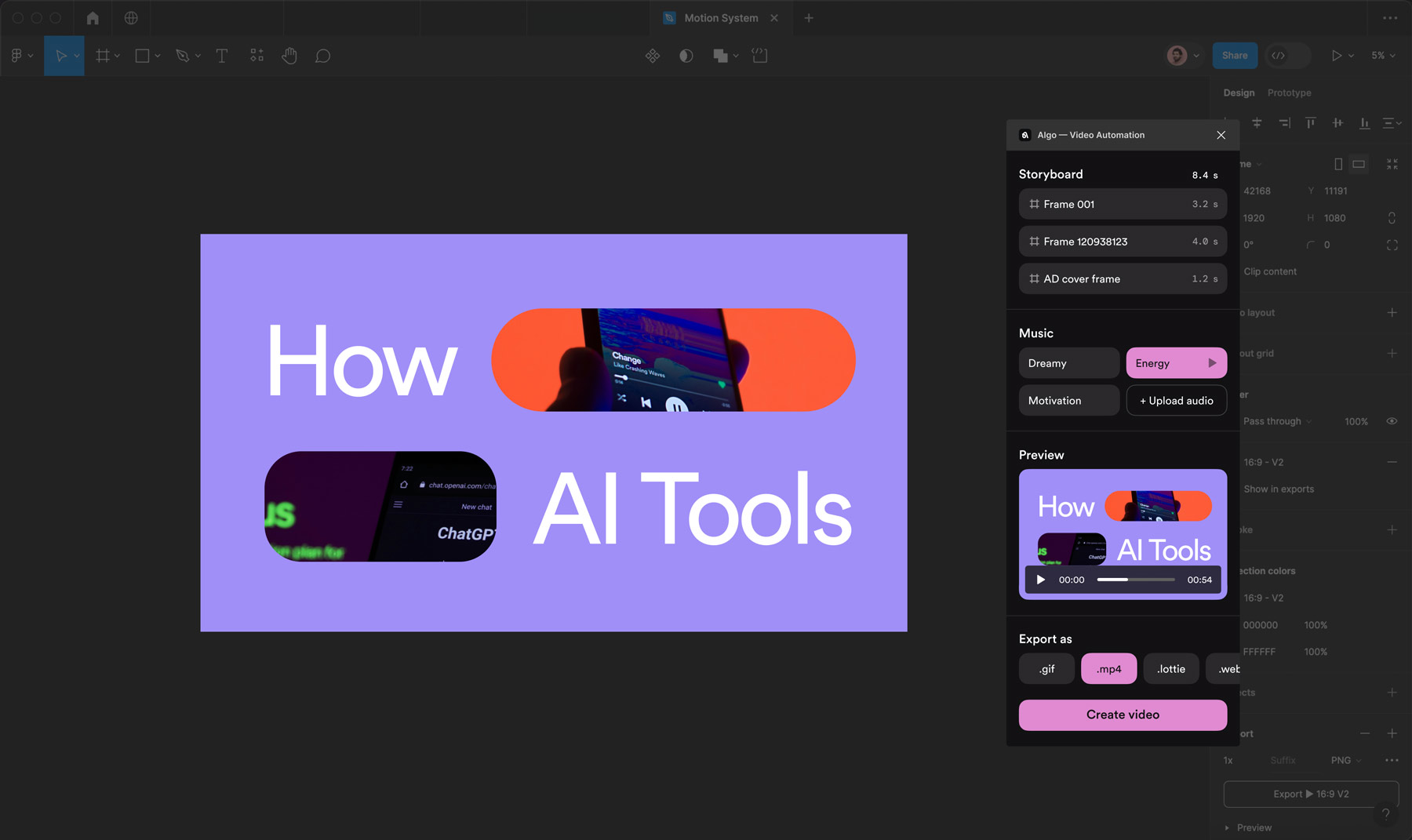Image resolution: width=1412 pixels, height=840 pixels.
Task: Expand the PNG export format dropdown
Action: click(x=1346, y=760)
